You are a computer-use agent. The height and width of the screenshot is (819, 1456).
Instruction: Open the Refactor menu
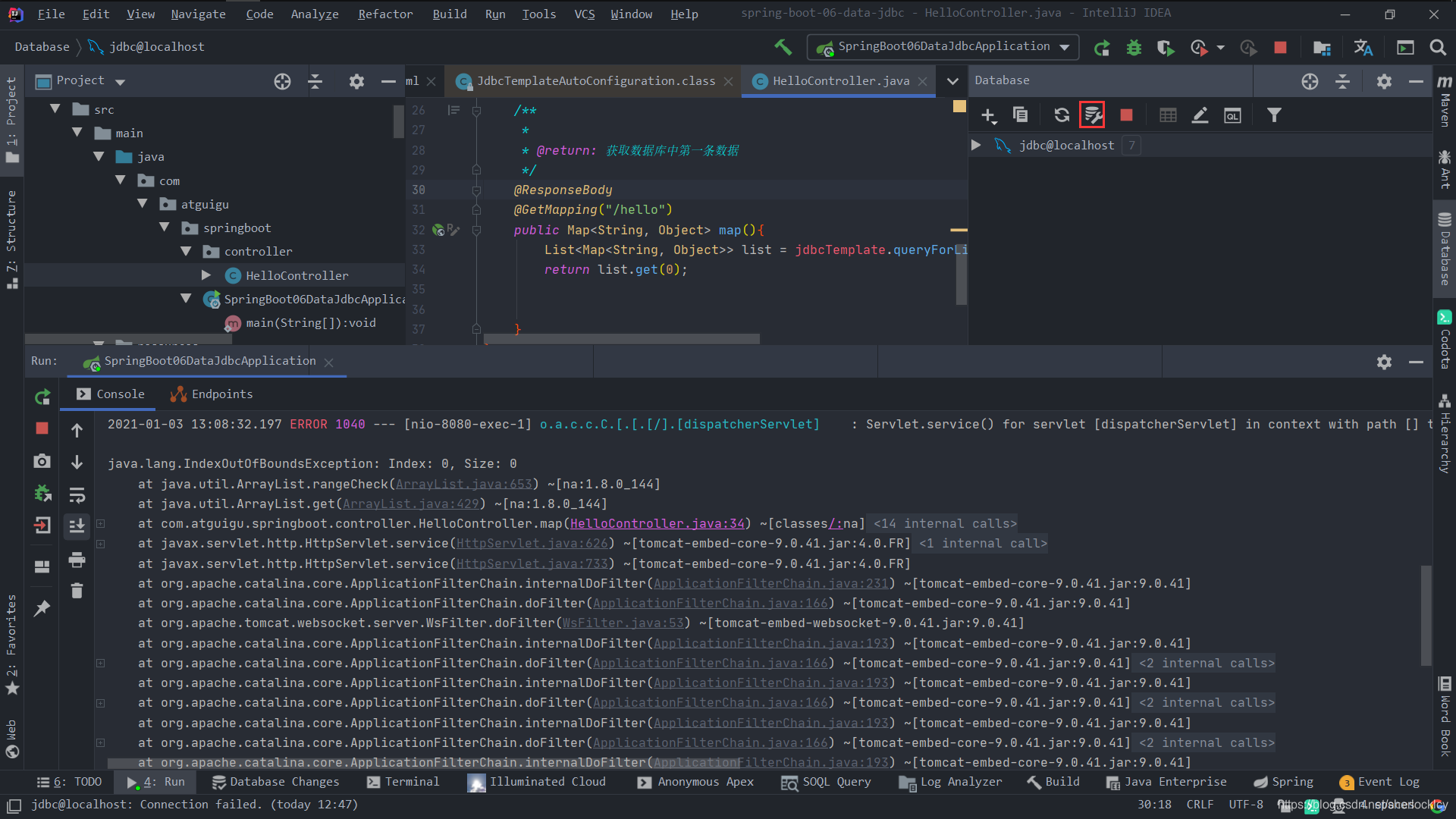(x=385, y=14)
